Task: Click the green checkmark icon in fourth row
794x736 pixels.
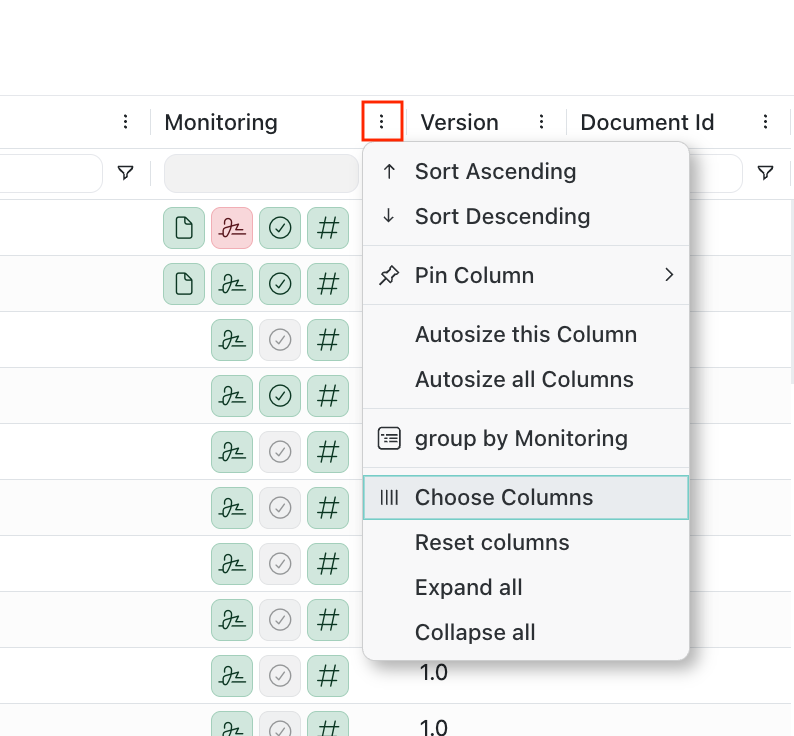Action: (x=280, y=396)
